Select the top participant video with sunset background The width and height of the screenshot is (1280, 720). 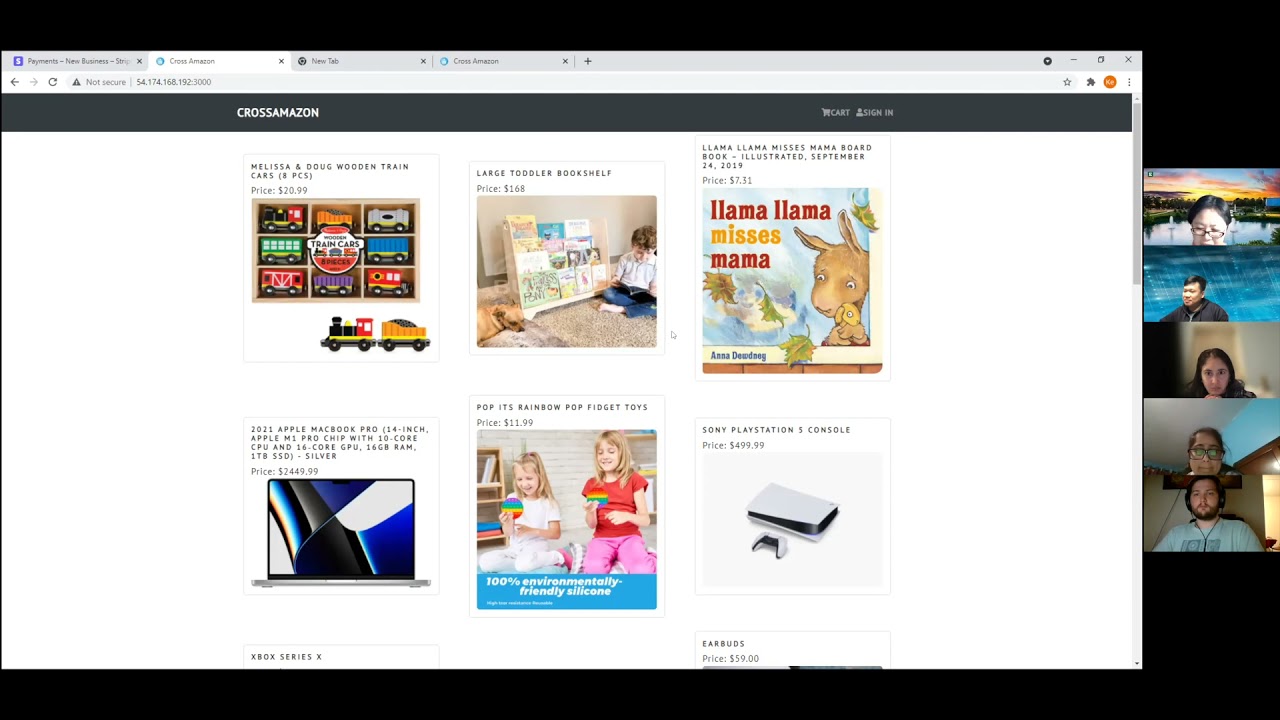pyautogui.click(x=1212, y=207)
